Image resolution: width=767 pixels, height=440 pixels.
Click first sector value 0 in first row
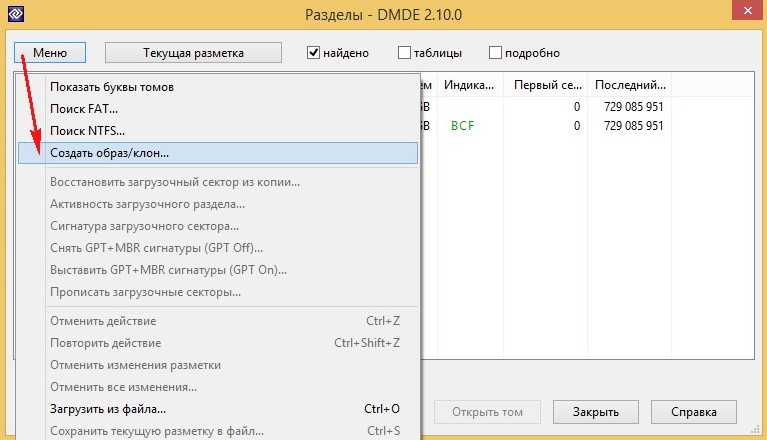(577, 107)
